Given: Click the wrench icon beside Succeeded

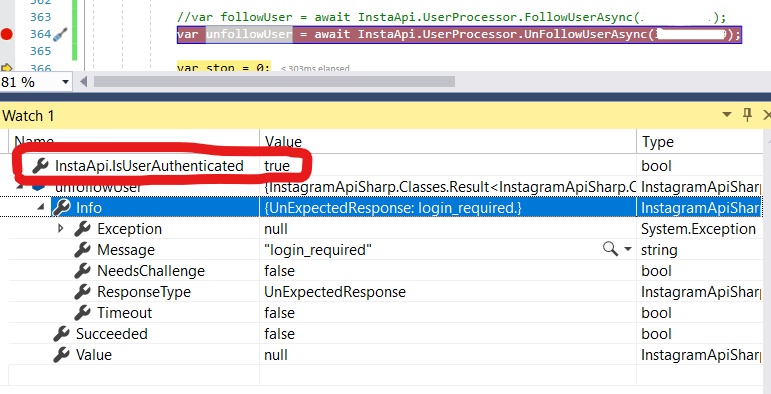Looking at the screenshot, I should point(61,333).
